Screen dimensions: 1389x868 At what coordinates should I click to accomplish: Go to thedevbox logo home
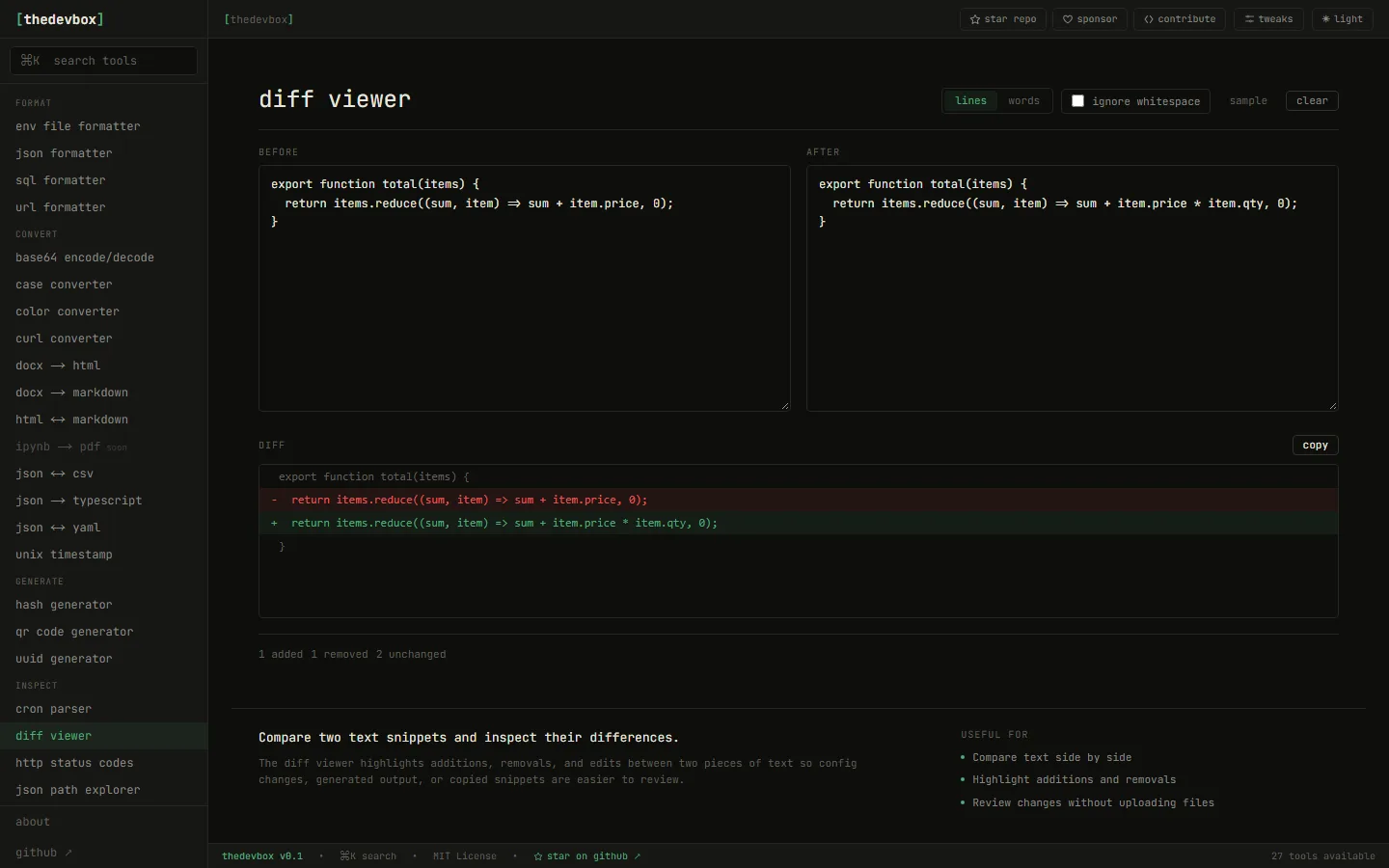60,19
